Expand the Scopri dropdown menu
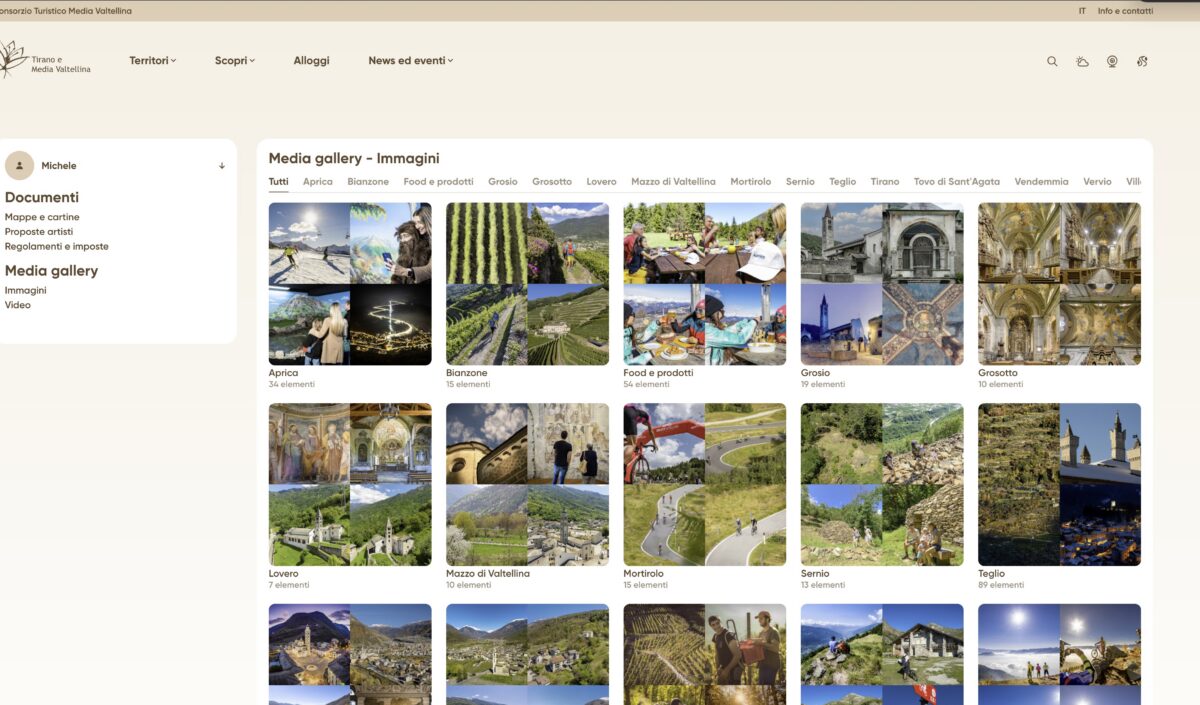1200x705 pixels. point(235,61)
